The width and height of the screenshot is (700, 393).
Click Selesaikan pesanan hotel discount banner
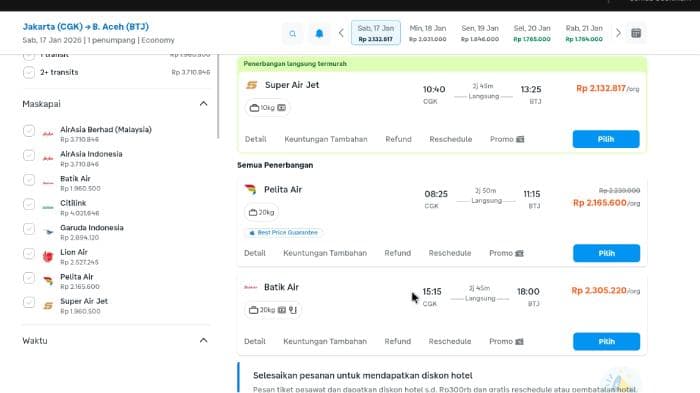point(442,378)
